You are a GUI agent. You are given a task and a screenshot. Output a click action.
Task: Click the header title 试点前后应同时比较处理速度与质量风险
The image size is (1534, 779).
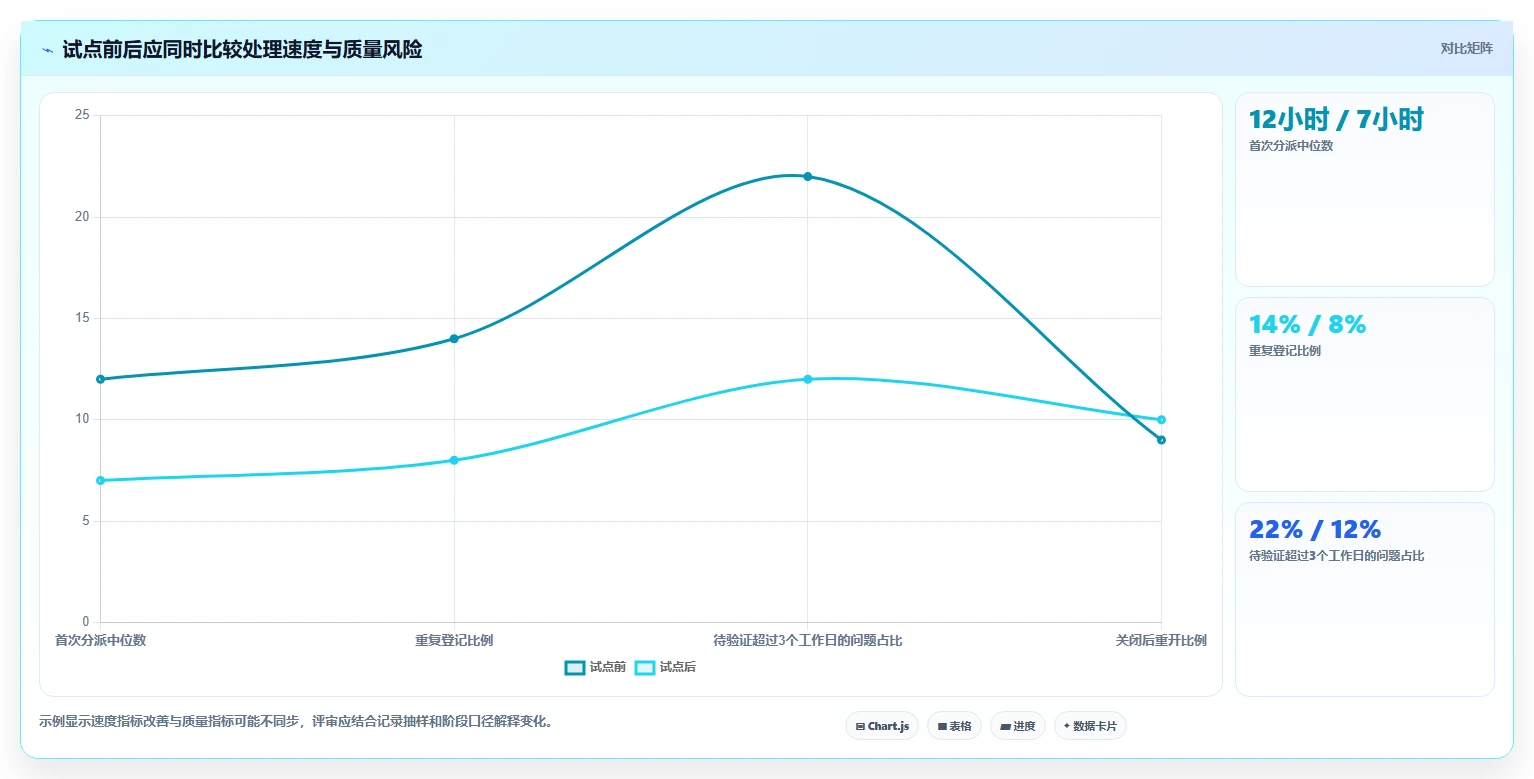(x=242, y=49)
